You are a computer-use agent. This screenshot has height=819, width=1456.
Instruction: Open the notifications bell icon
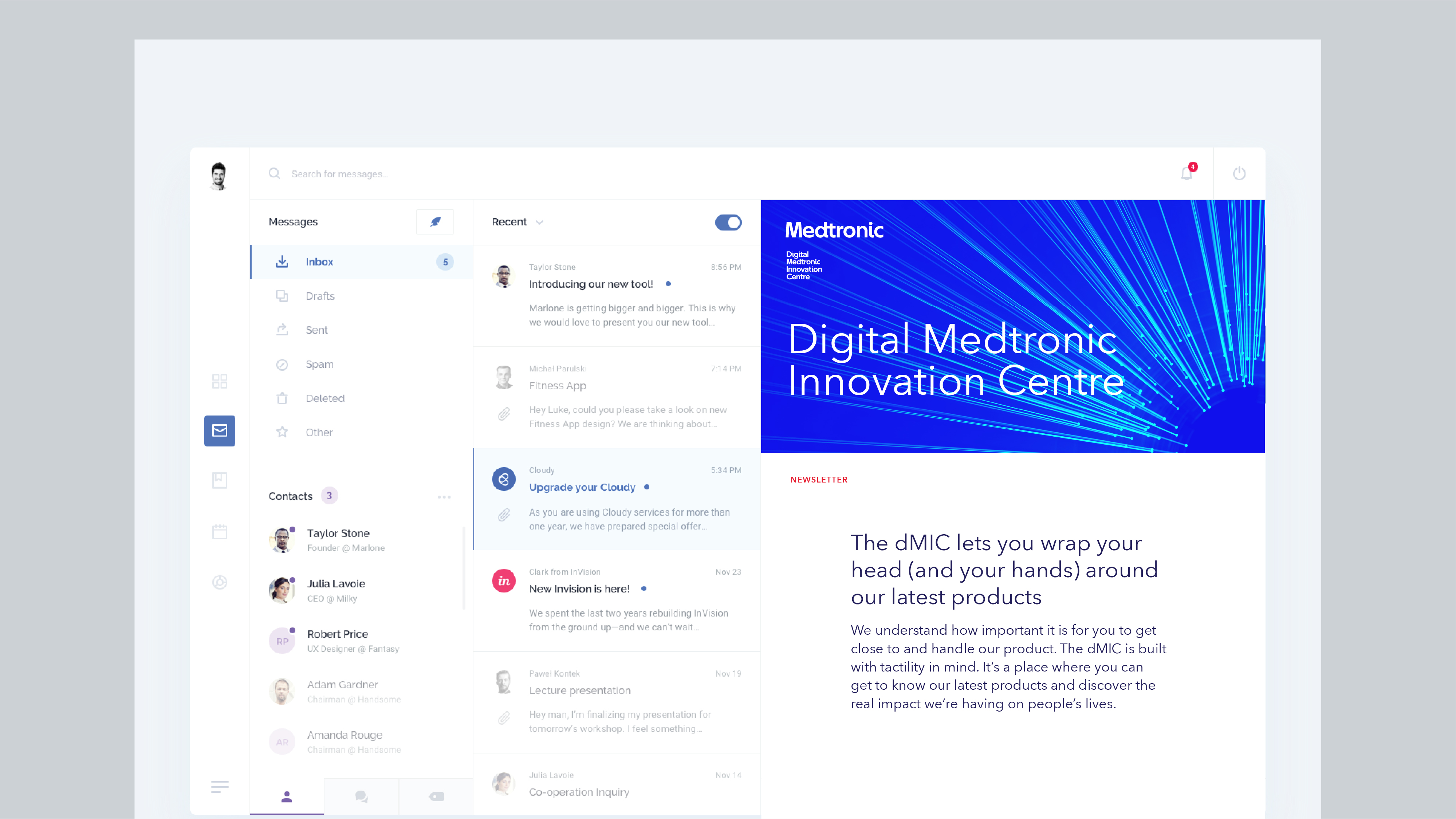click(x=1187, y=173)
